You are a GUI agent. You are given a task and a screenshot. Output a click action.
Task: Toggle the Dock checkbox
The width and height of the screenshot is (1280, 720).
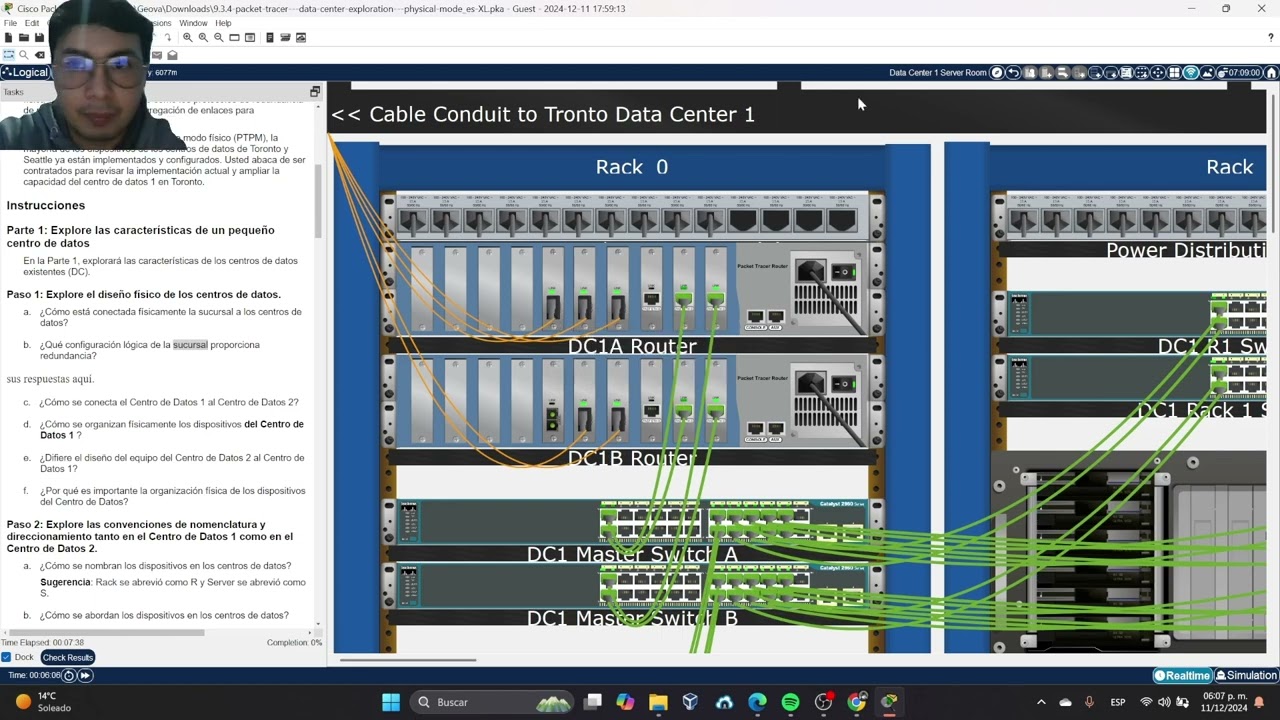pyautogui.click(x=6, y=657)
